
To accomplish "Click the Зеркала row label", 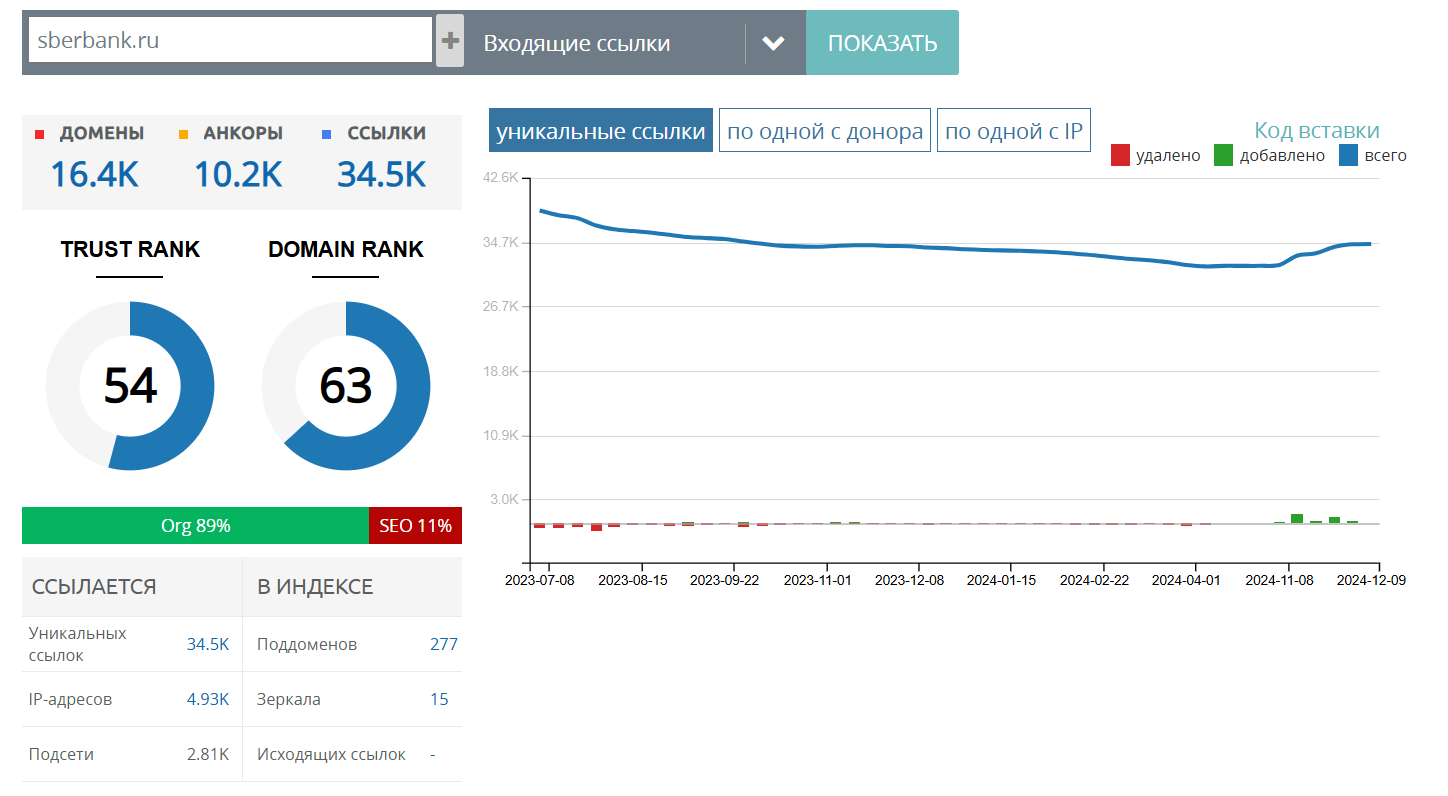I will coord(289,699).
